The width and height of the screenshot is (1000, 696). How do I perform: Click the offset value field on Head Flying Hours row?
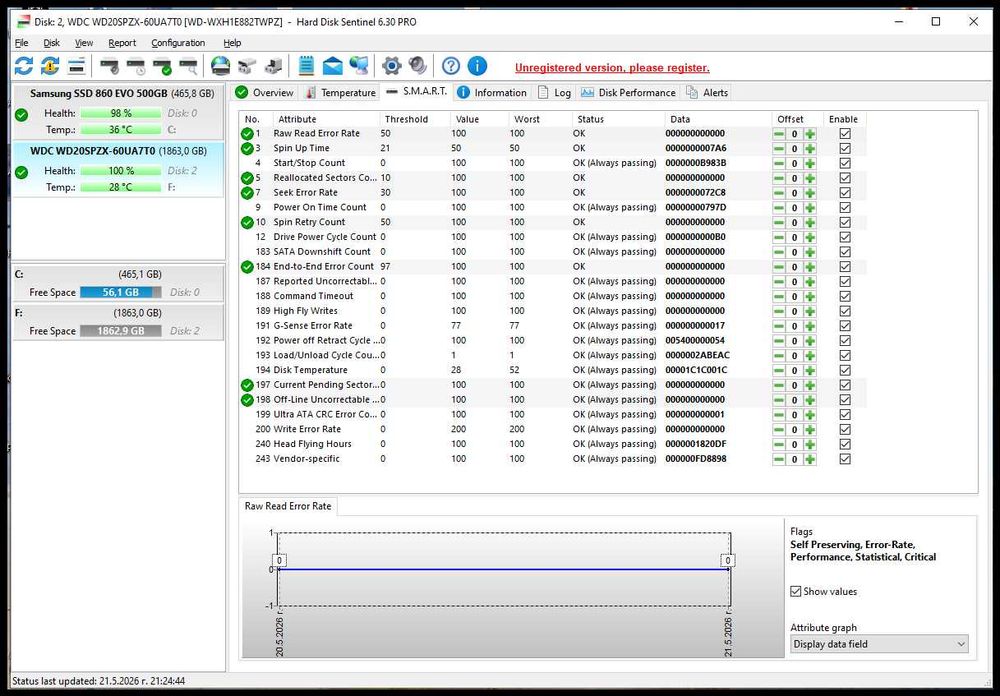pos(794,444)
